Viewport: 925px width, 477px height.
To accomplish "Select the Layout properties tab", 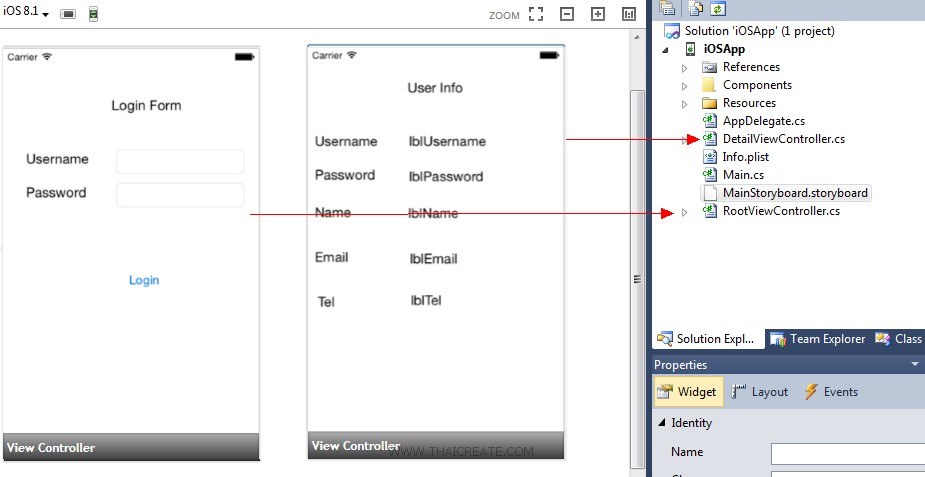I will [x=760, y=392].
